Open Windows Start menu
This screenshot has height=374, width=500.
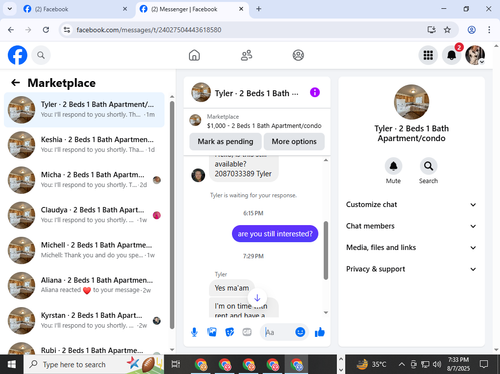(12, 364)
